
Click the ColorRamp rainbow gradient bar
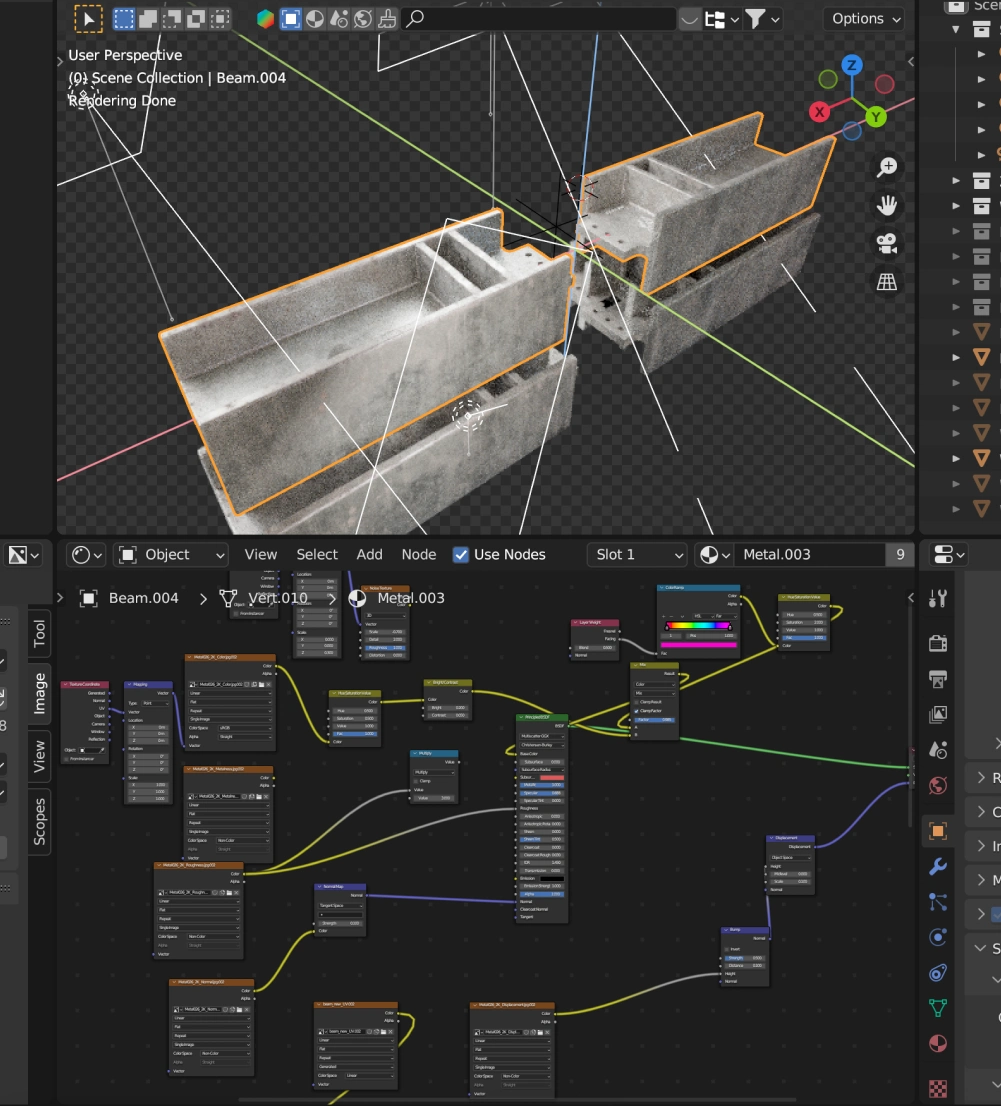coord(698,626)
